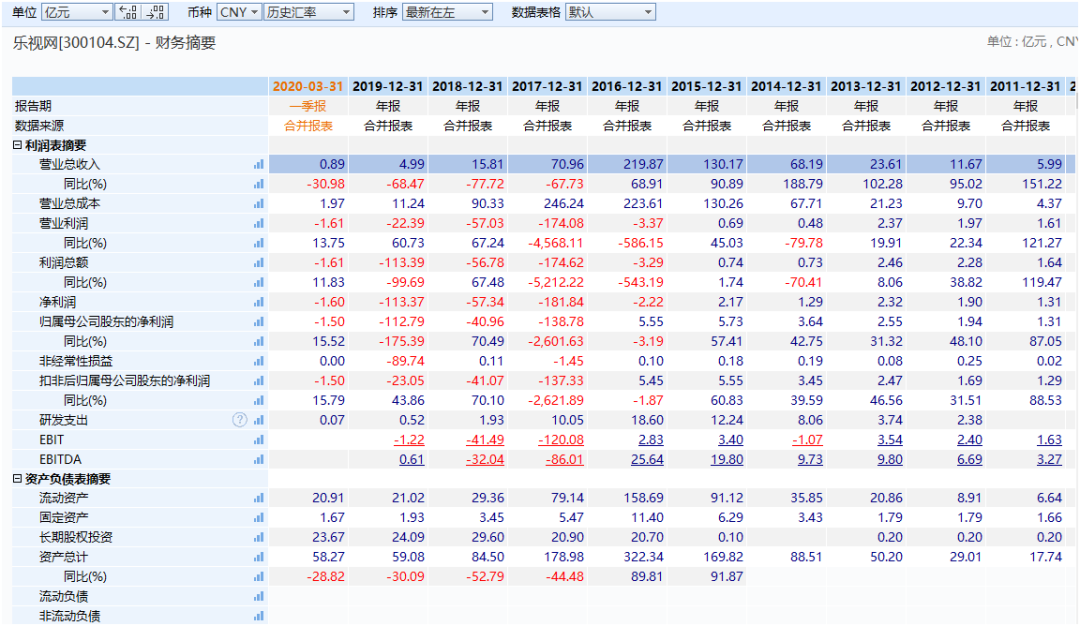Open the 历史汇率 exchange rate dropdown

coord(309,12)
